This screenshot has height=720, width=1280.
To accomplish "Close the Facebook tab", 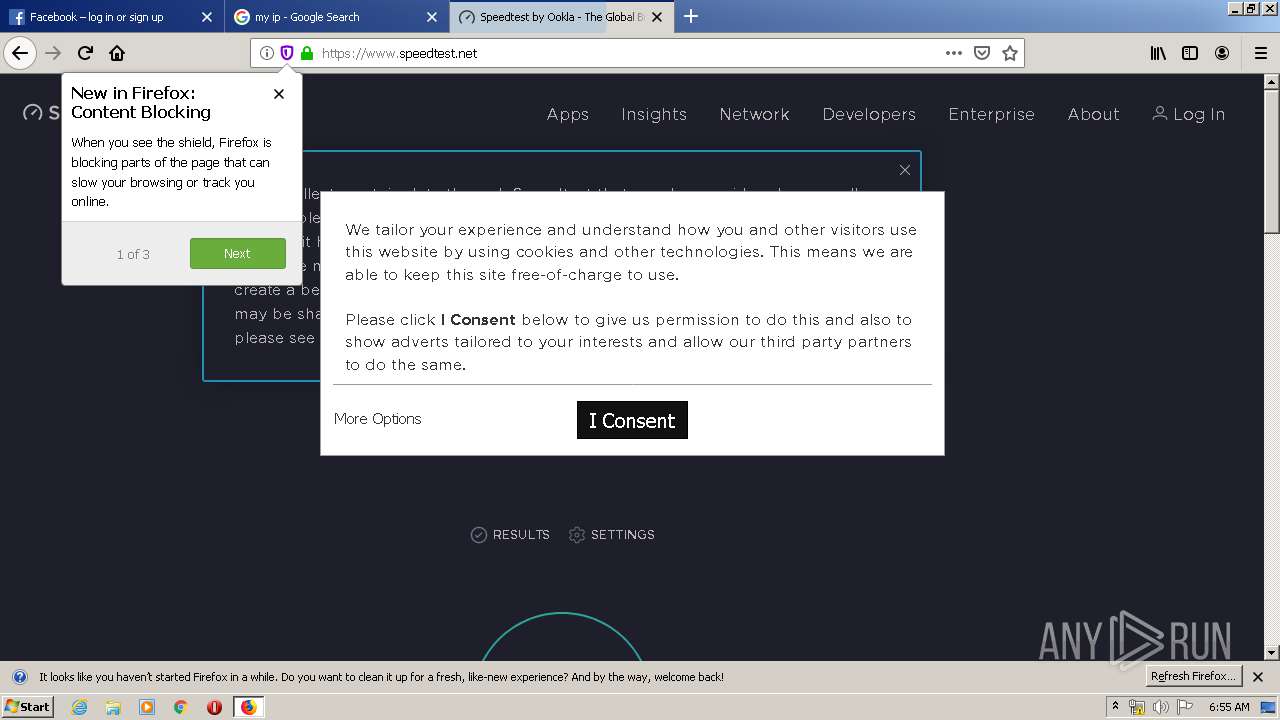I will (207, 17).
